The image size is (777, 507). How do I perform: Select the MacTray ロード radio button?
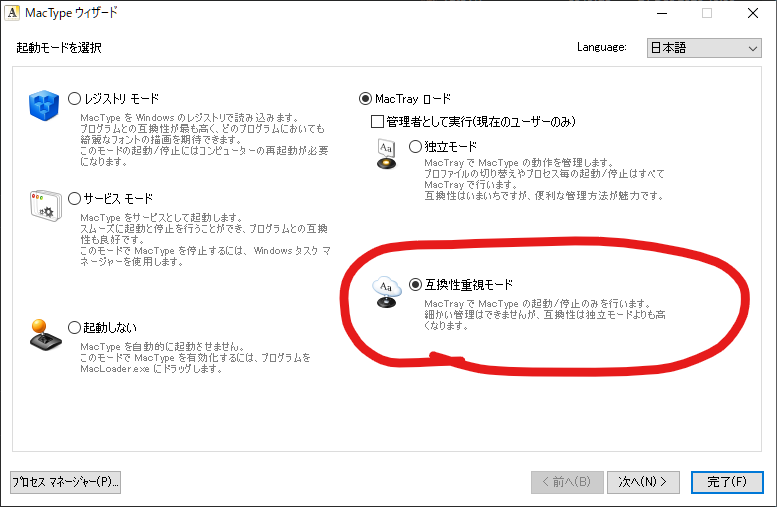pos(365,99)
